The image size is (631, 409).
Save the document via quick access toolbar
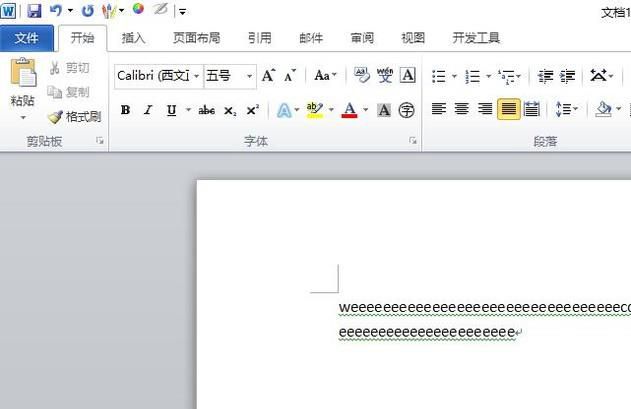(34, 11)
